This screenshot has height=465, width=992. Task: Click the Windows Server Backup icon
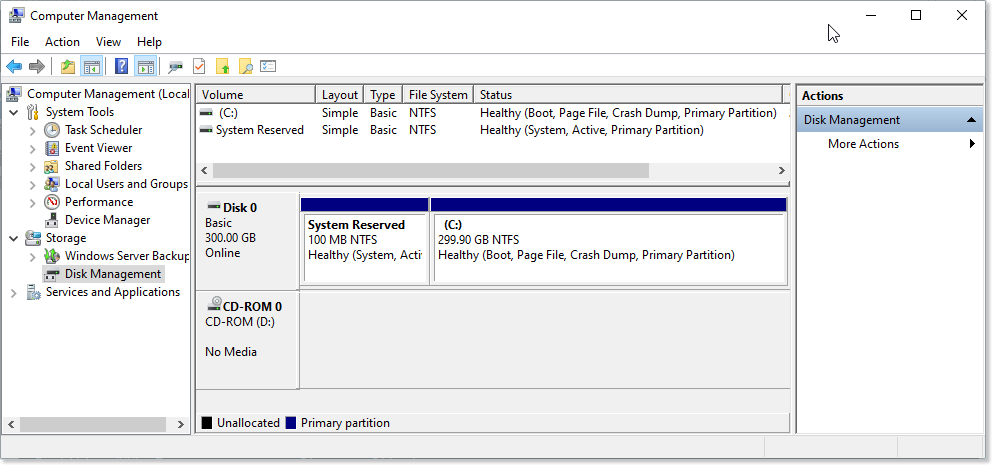click(52, 256)
